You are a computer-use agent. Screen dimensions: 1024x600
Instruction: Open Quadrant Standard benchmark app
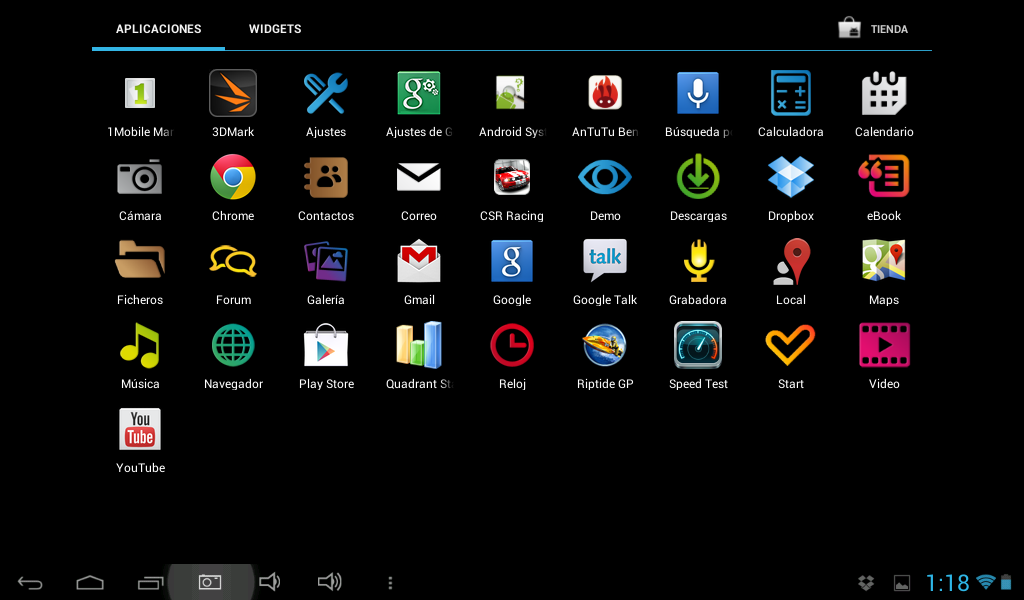(419, 346)
